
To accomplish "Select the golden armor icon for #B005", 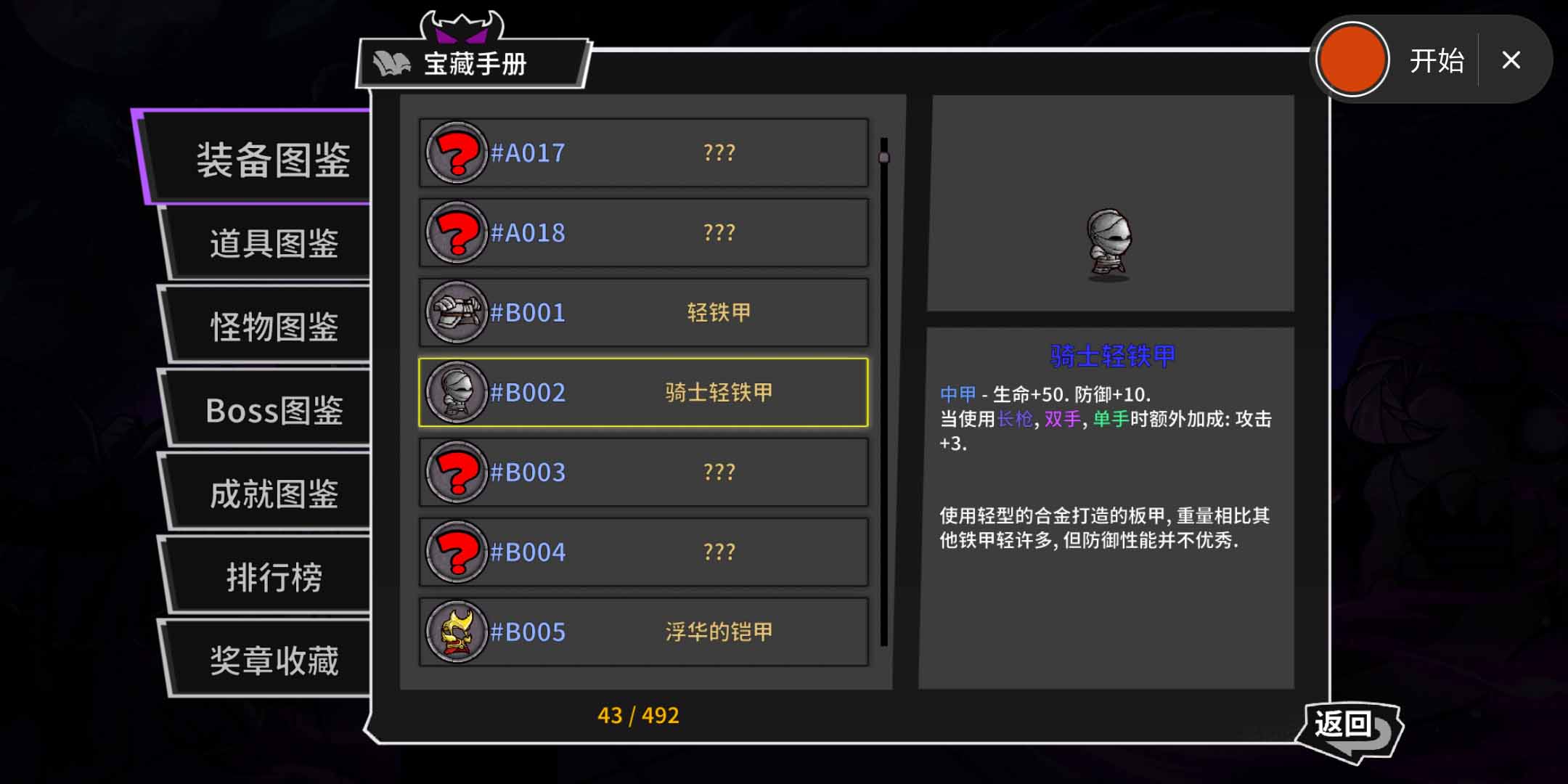I will click(x=457, y=632).
